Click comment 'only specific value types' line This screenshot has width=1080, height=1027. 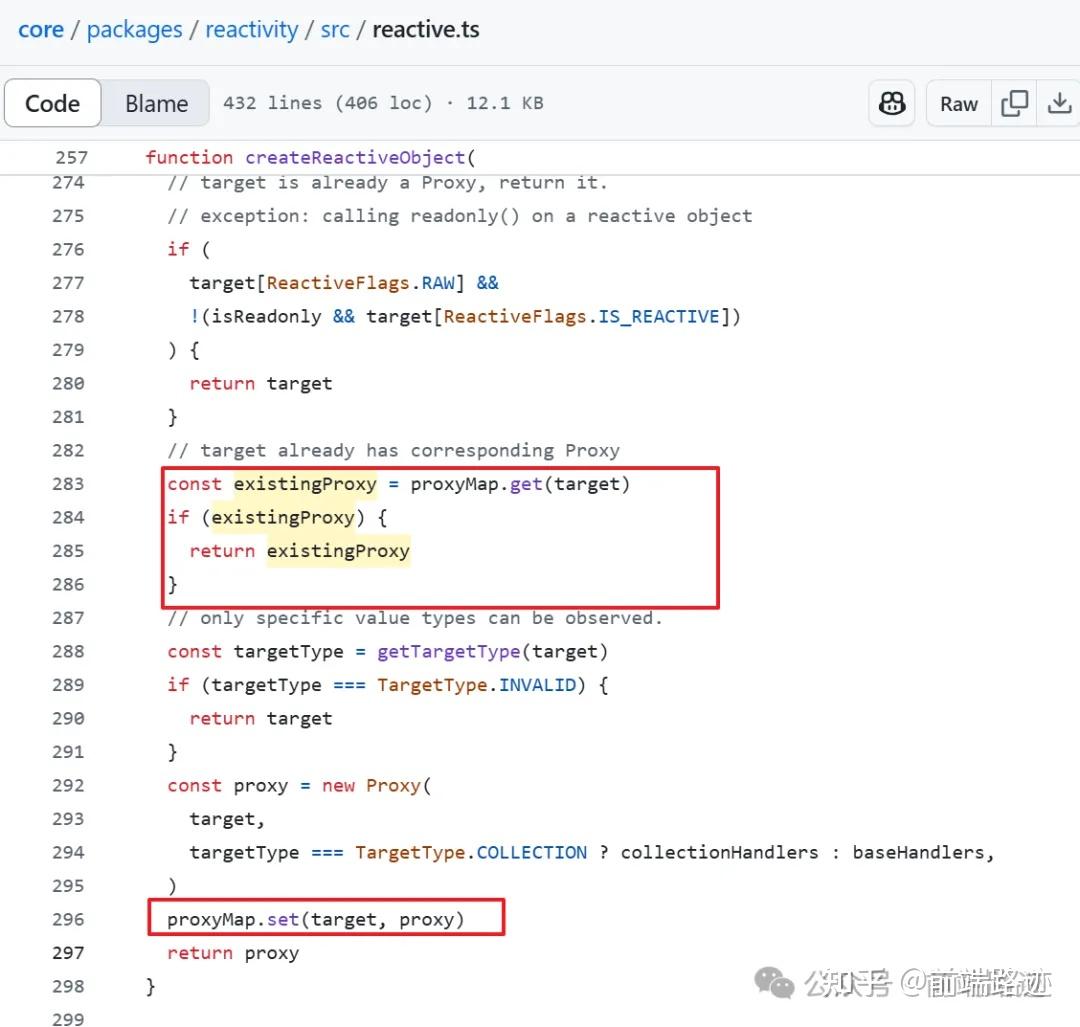(x=415, y=618)
